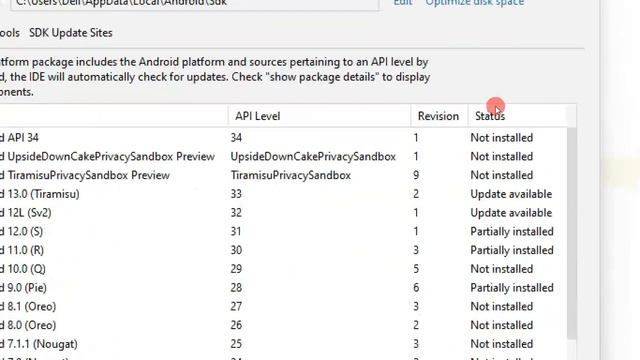Click API Level cell 34

(x=236, y=138)
